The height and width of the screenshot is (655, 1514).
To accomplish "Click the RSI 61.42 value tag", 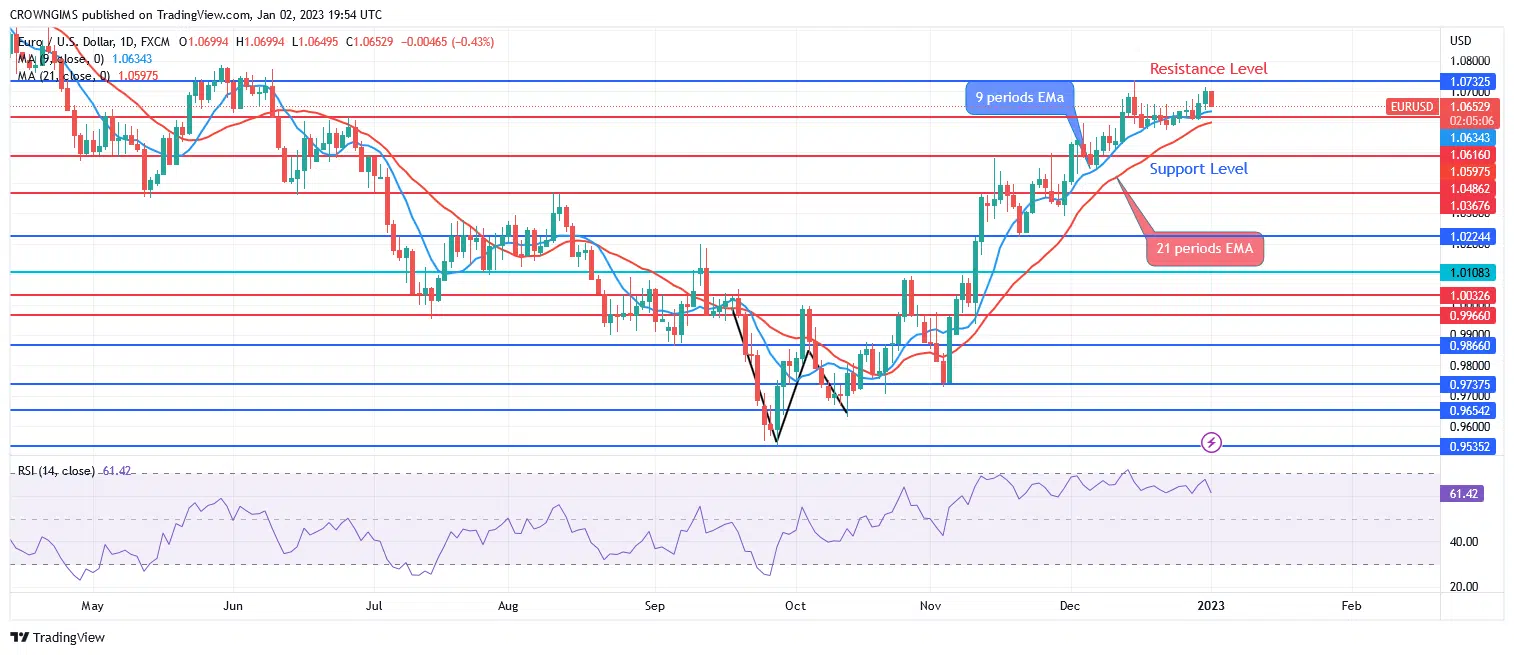I will tap(1464, 493).
